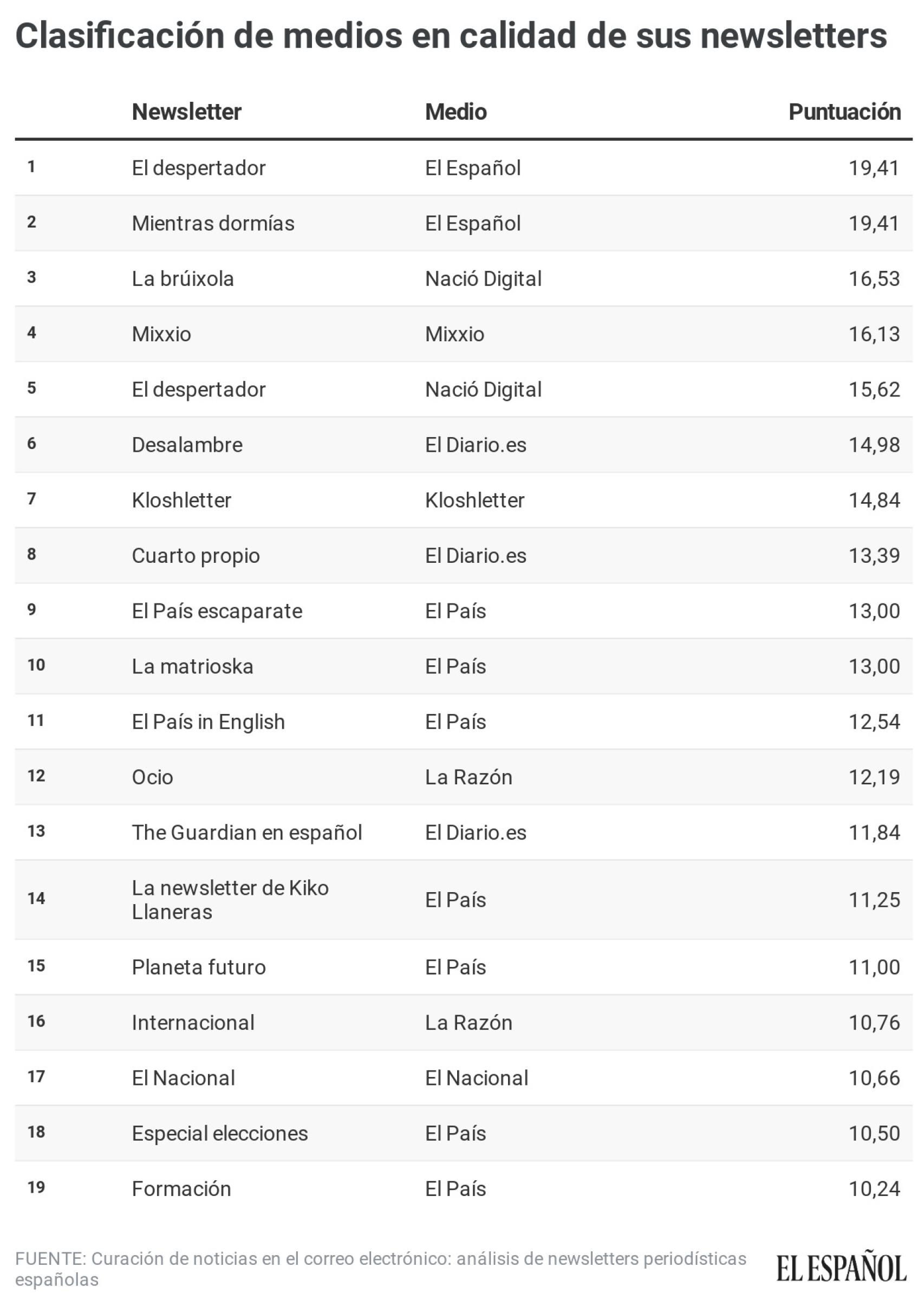Click La matrioska newsletter name

point(192,666)
